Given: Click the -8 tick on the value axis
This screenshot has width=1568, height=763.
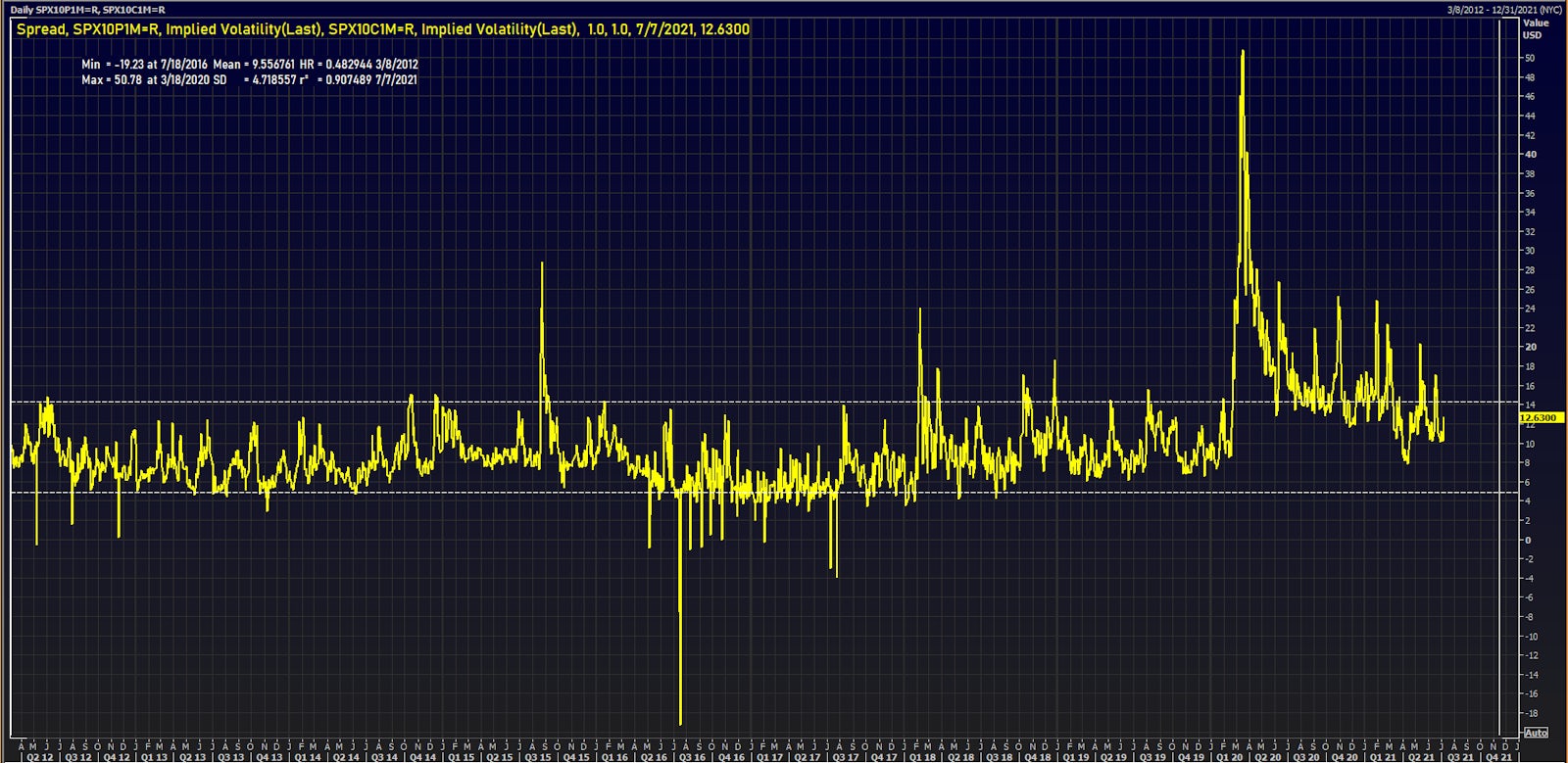Looking at the screenshot, I should tap(1529, 617).
